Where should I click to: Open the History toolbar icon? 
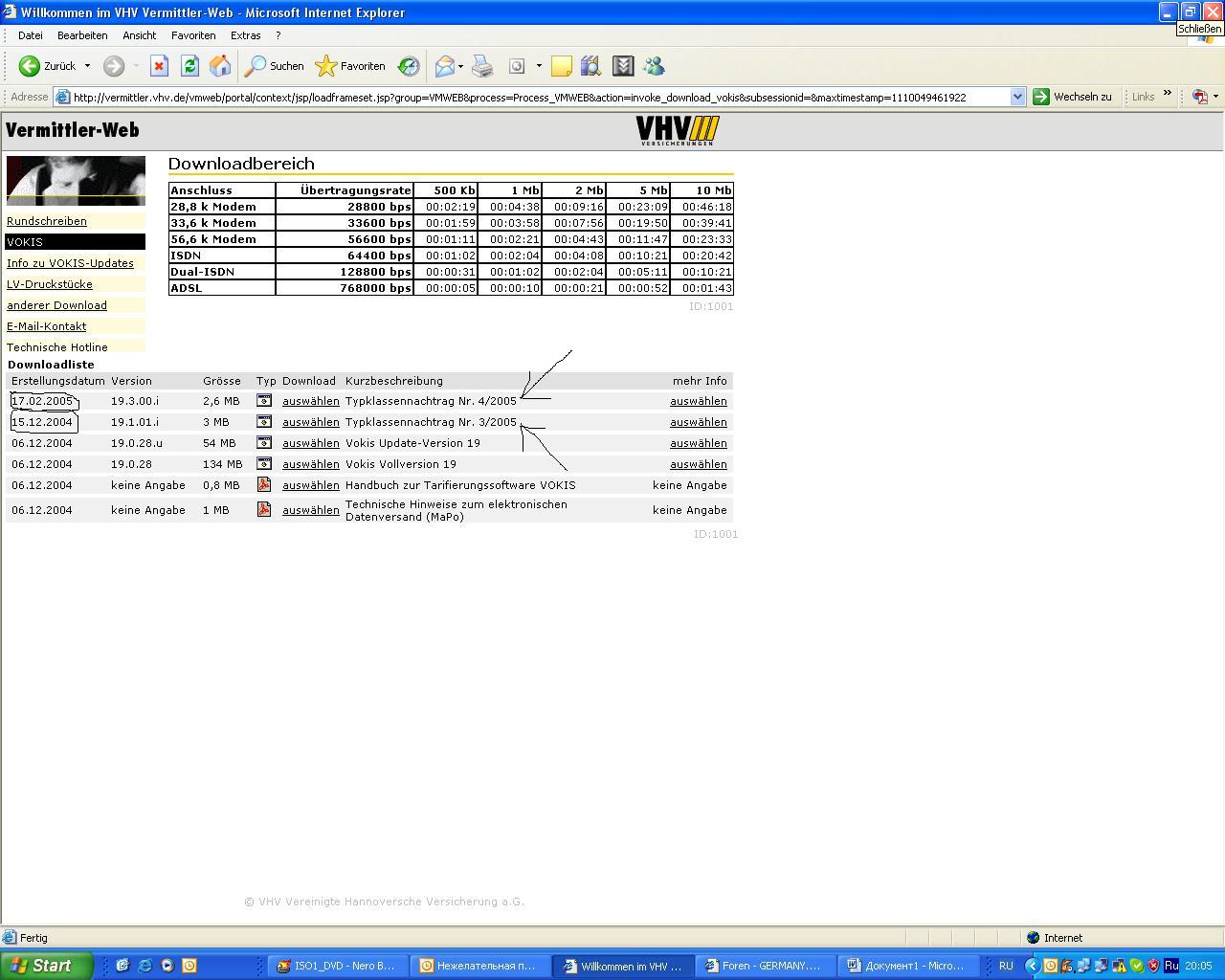tap(409, 66)
